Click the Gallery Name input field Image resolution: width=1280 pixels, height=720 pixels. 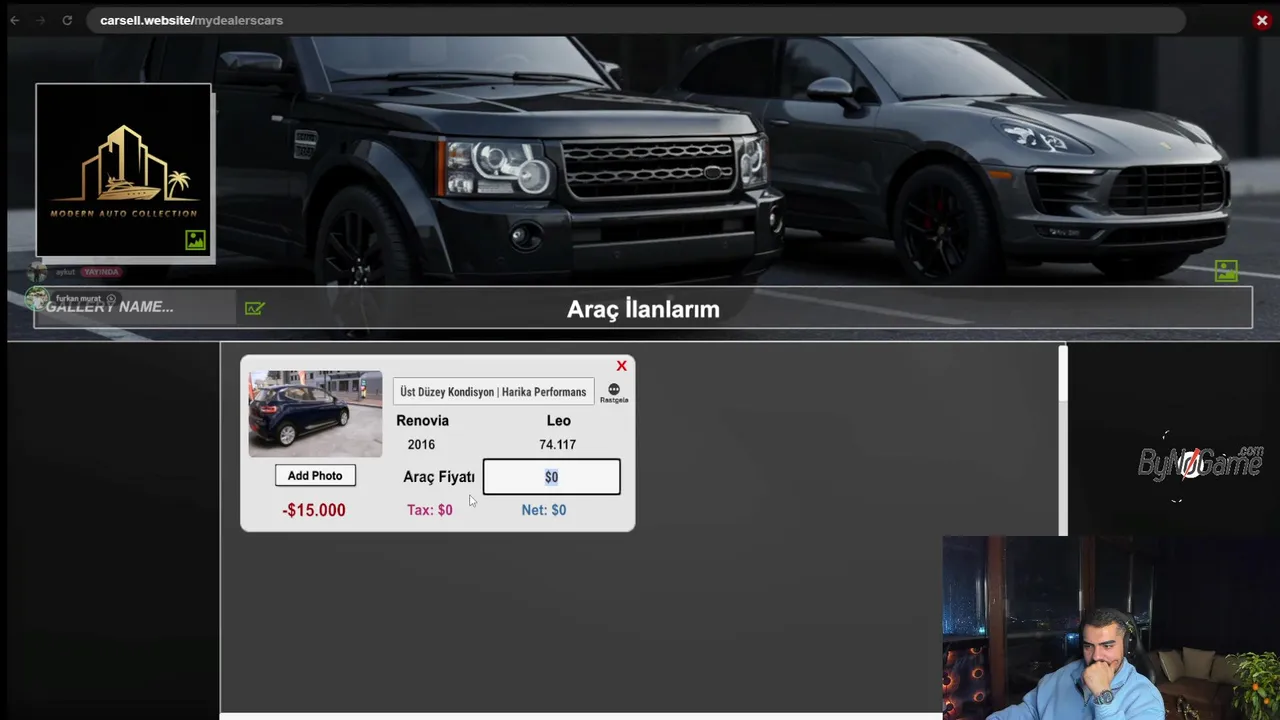click(x=135, y=307)
